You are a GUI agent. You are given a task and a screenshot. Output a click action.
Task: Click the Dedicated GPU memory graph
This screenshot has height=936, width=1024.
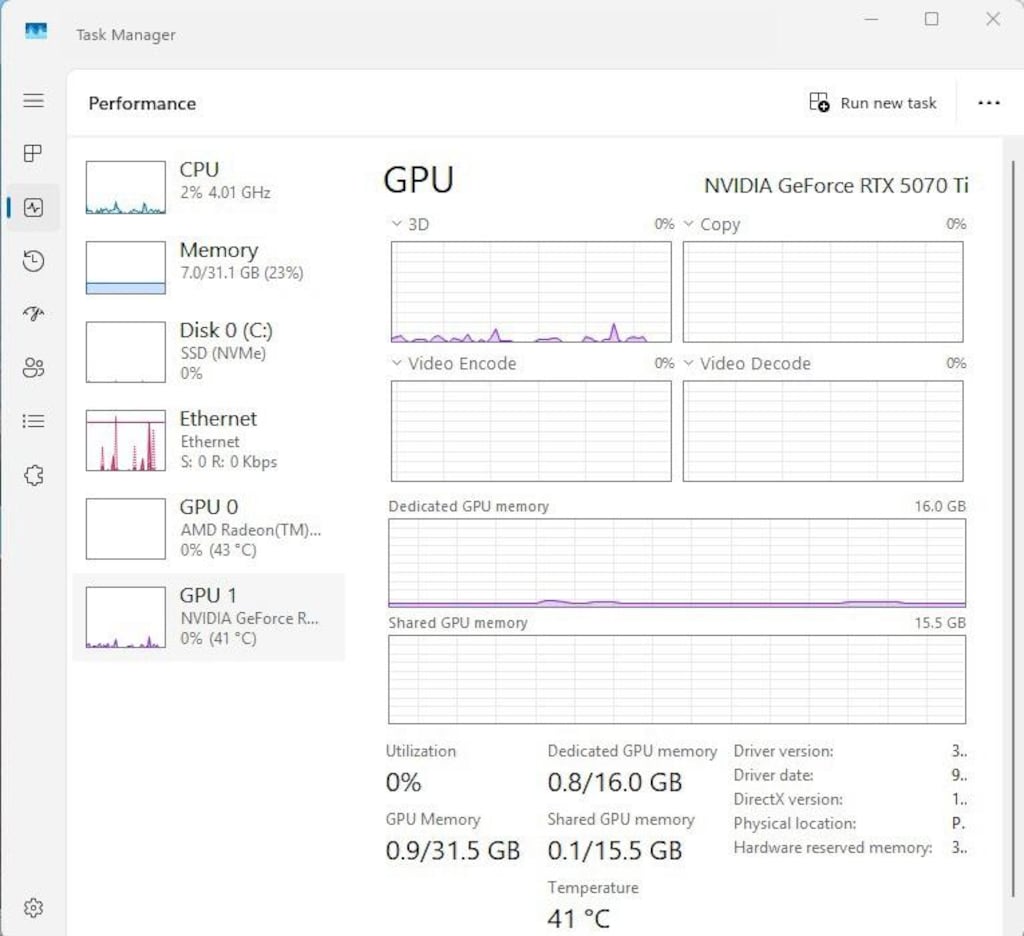tap(677, 563)
